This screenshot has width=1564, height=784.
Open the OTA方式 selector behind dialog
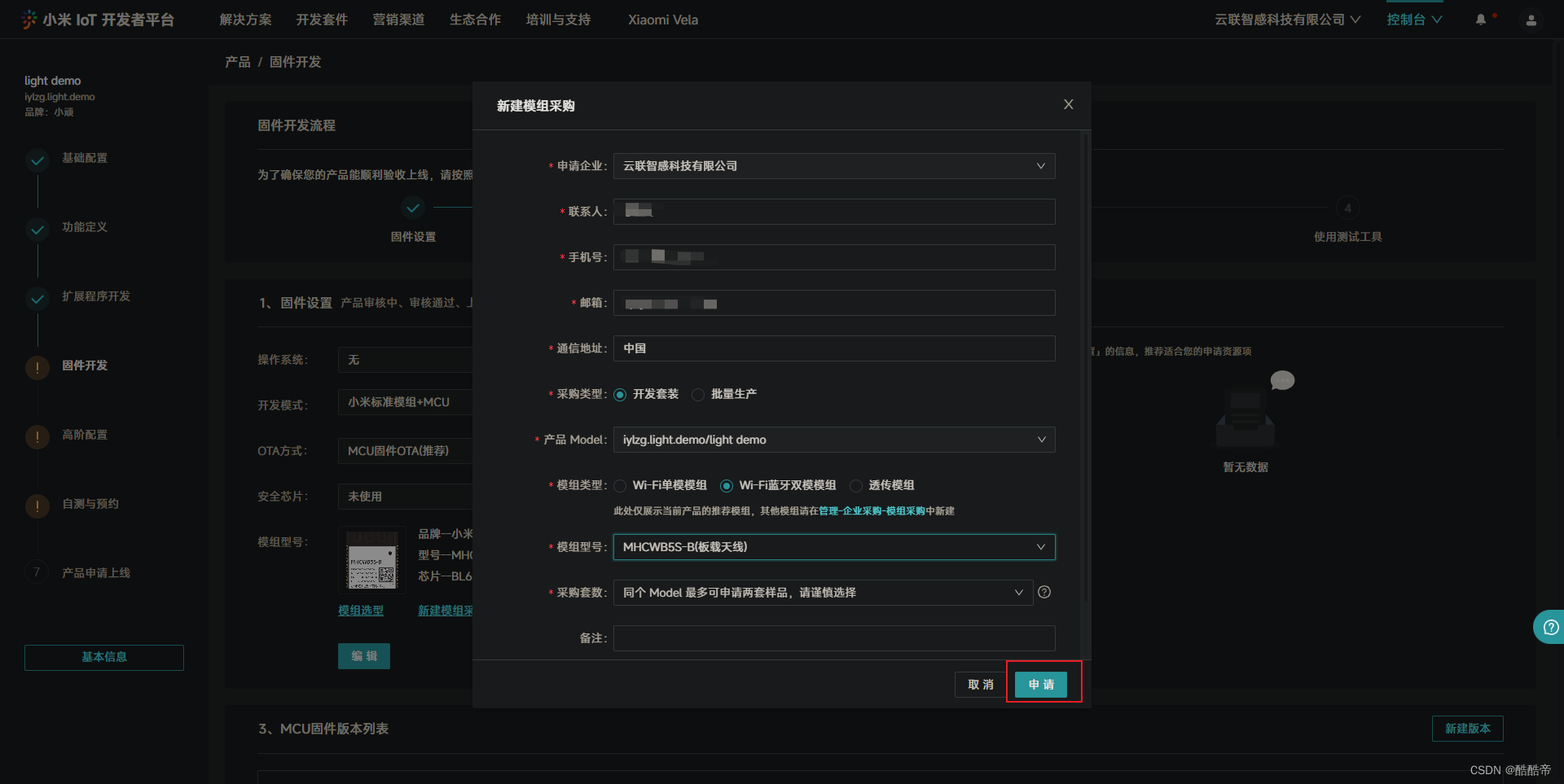pos(405,451)
